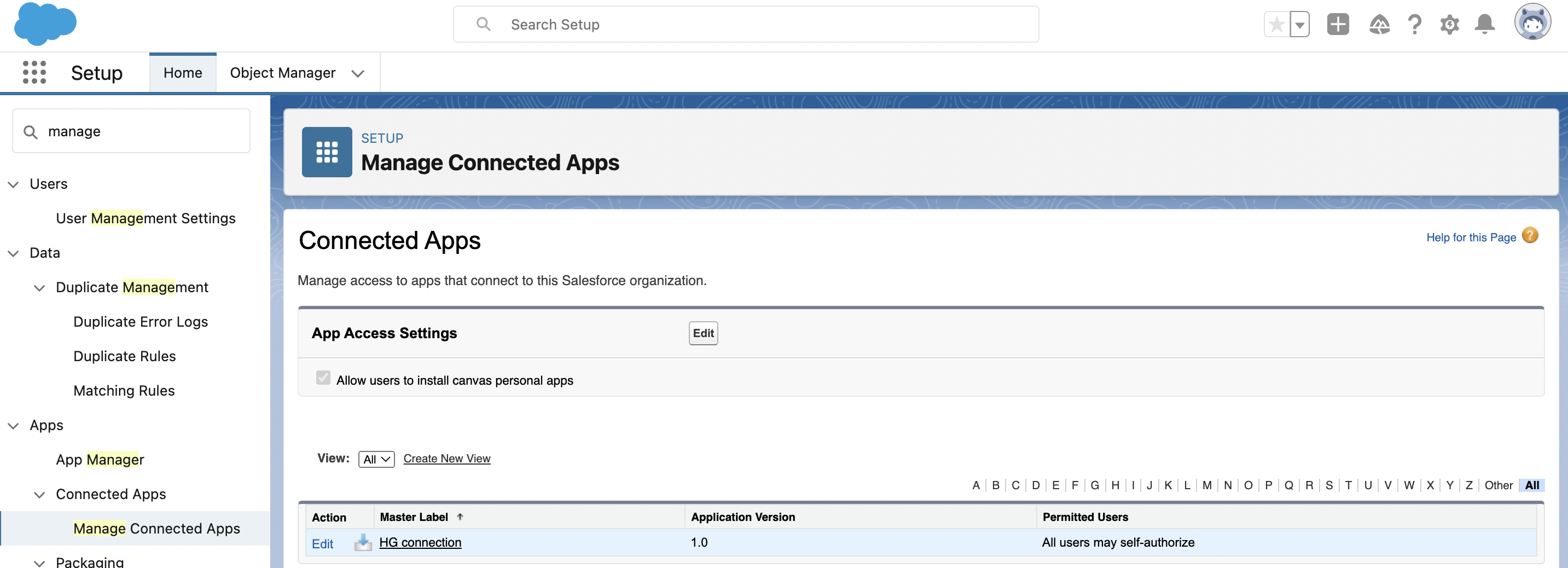This screenshot has width=1568, height=568.
Task: Collapse the Connected Apps node
Action: tap(39, 494)
